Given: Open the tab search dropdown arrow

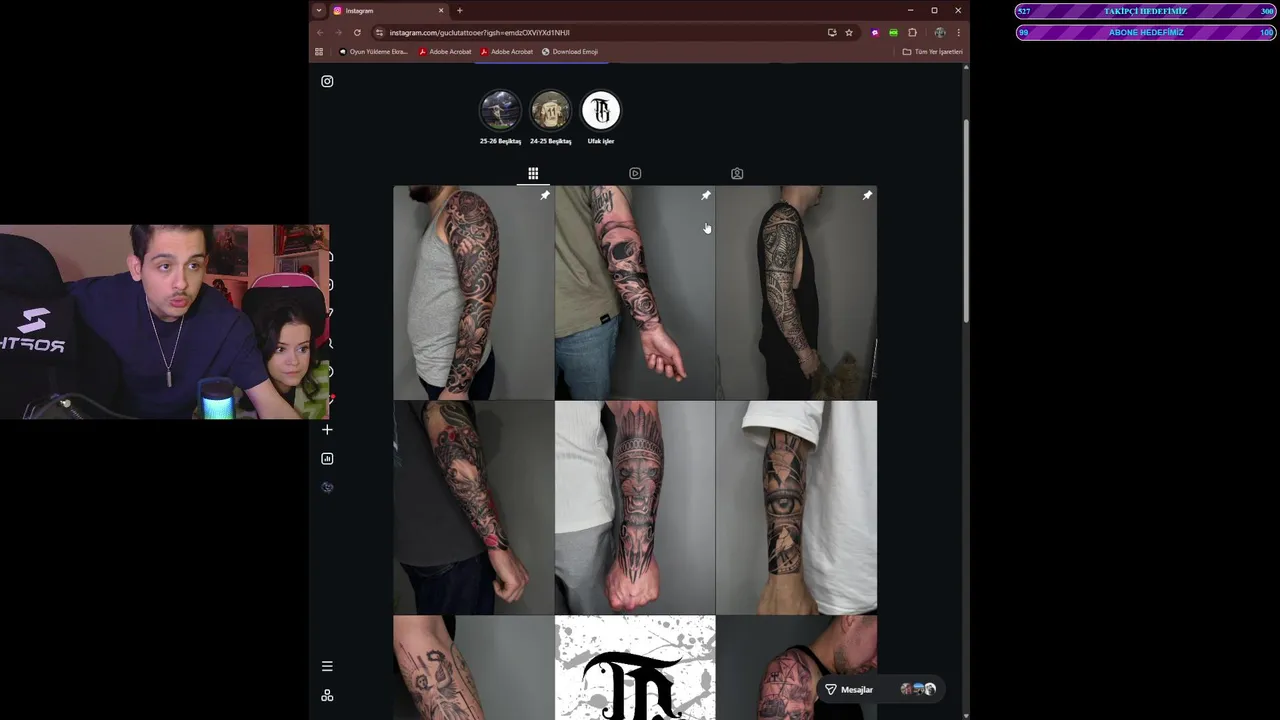Looking at the screenshot, I should tap(319, 11).
